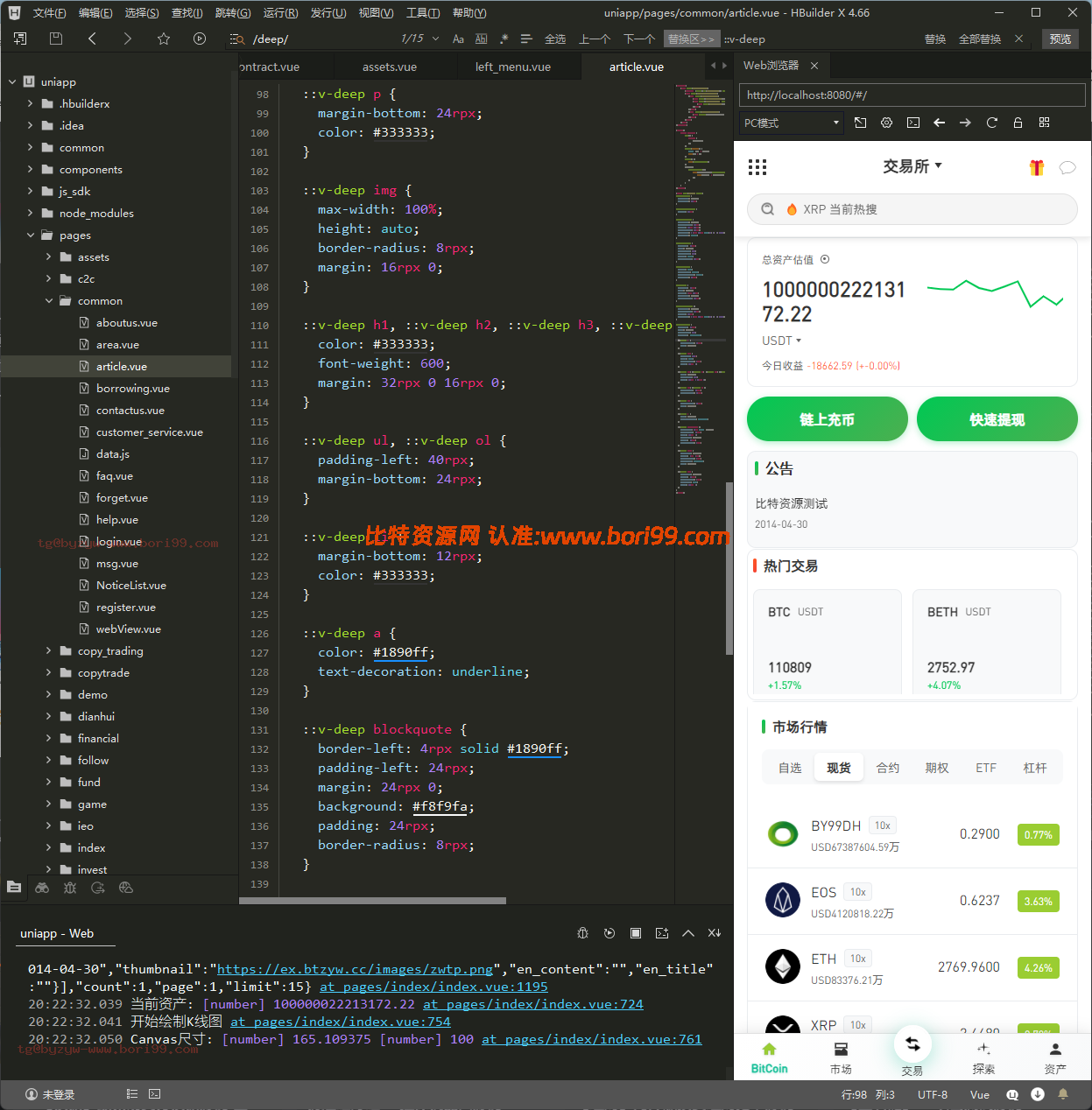The width and height of the screenshot is (1092, 1110).
Task: Open the 运行(R) menu
Action: click(280, 12)
